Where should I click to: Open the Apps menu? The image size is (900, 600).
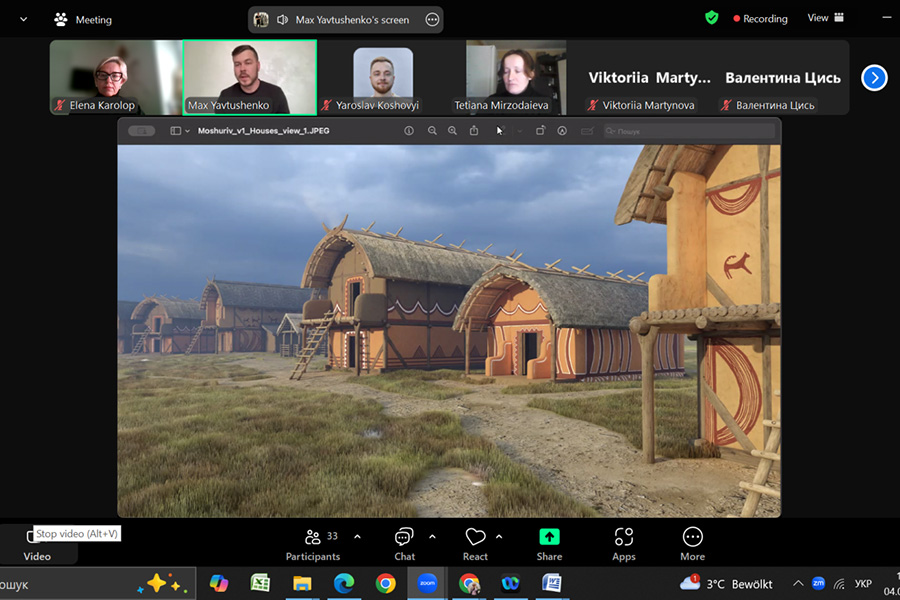point(624,543)
